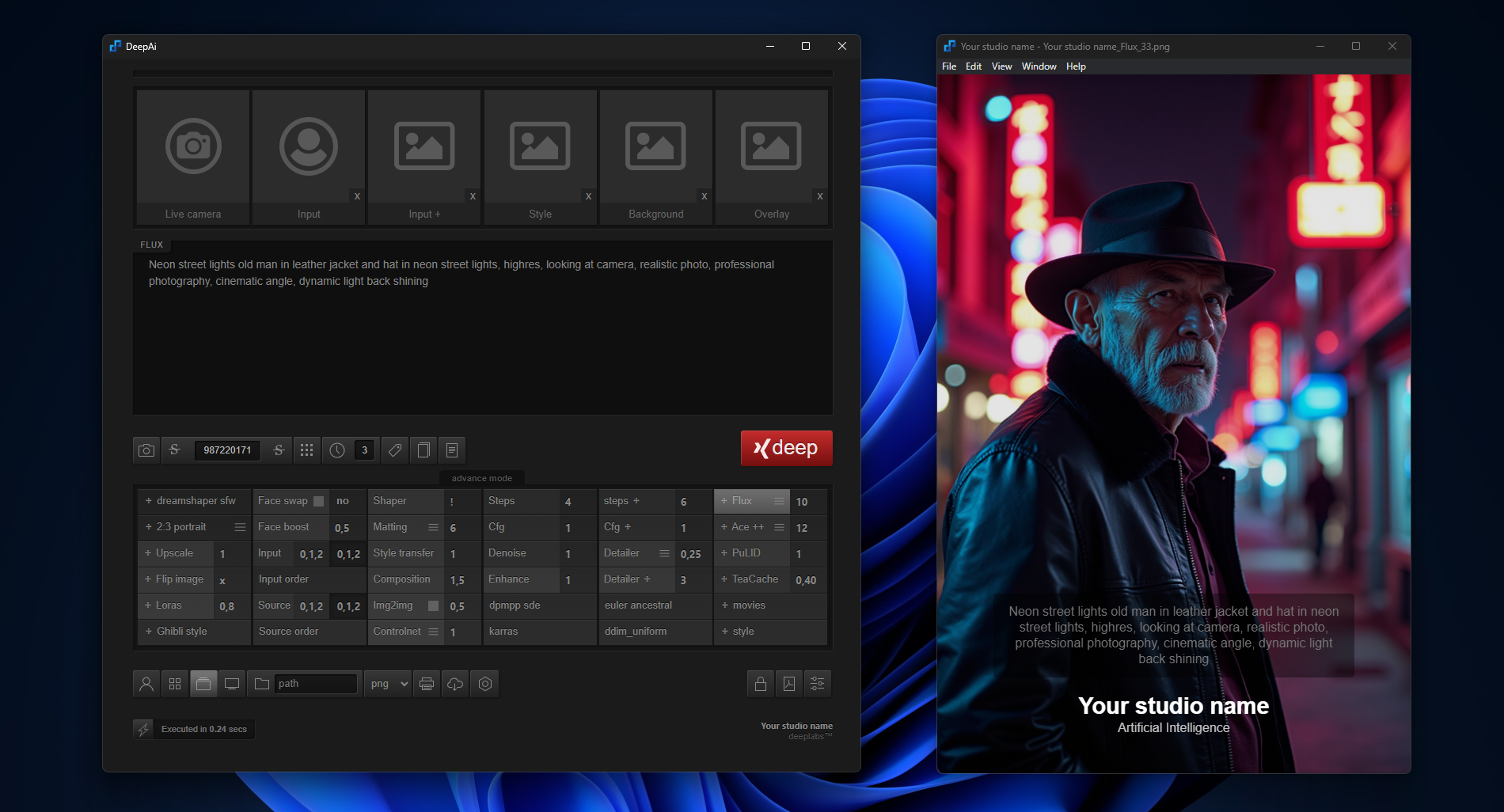Click the cloud download icon

[x=455, y=684]
